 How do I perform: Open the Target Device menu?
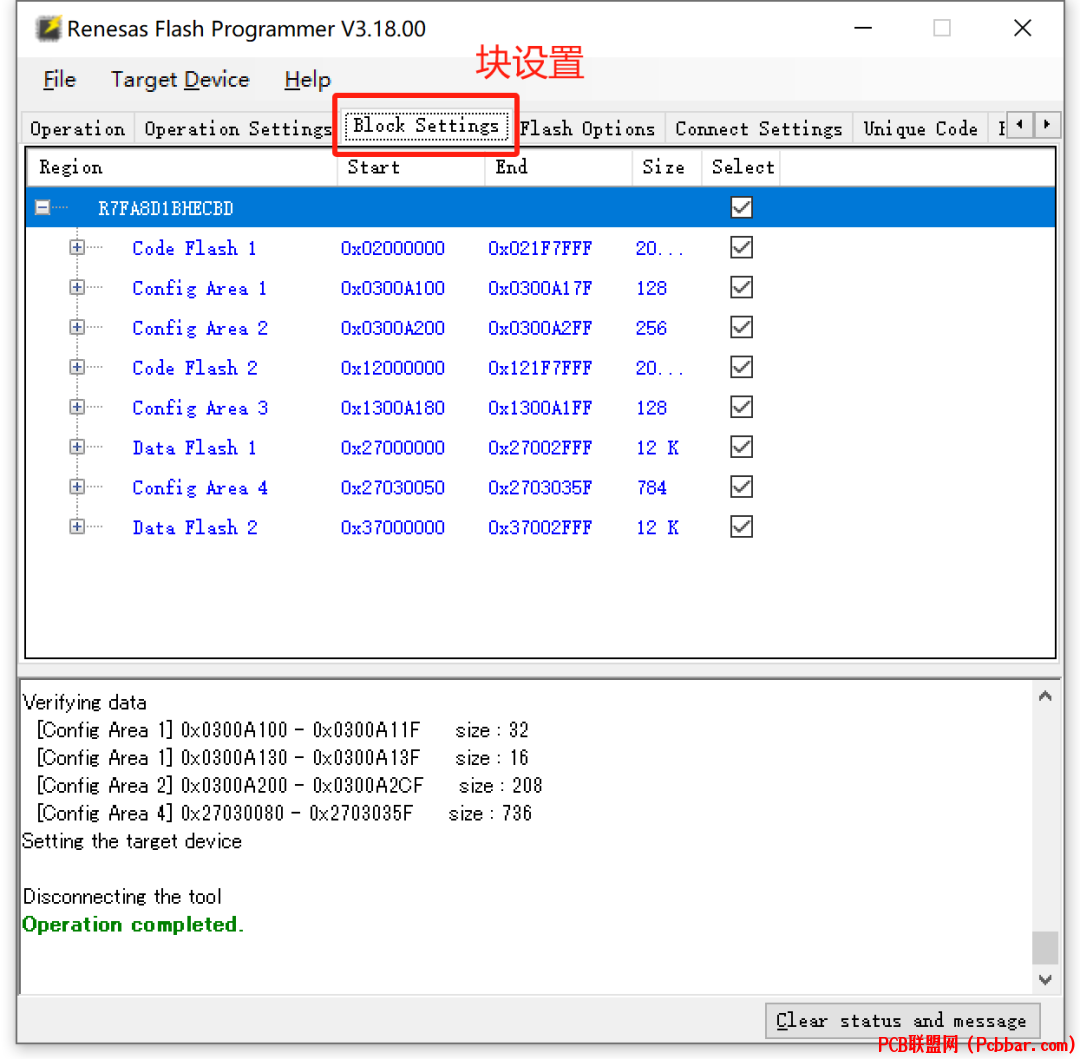pos(180,79)
